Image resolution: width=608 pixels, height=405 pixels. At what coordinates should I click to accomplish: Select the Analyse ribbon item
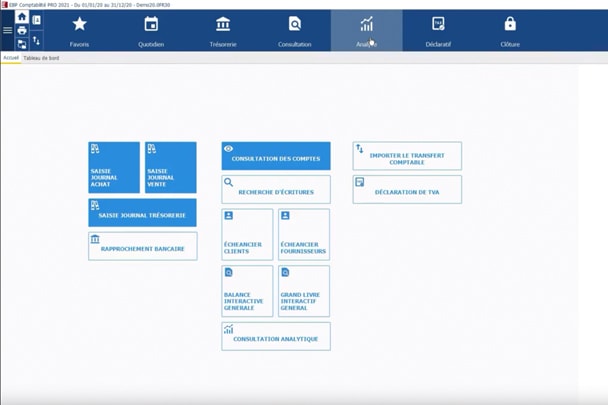tap(366, 30)
